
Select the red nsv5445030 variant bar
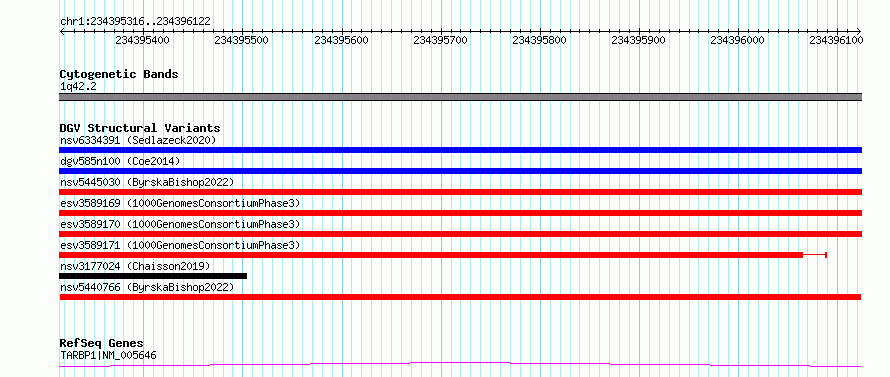point(460,192)
